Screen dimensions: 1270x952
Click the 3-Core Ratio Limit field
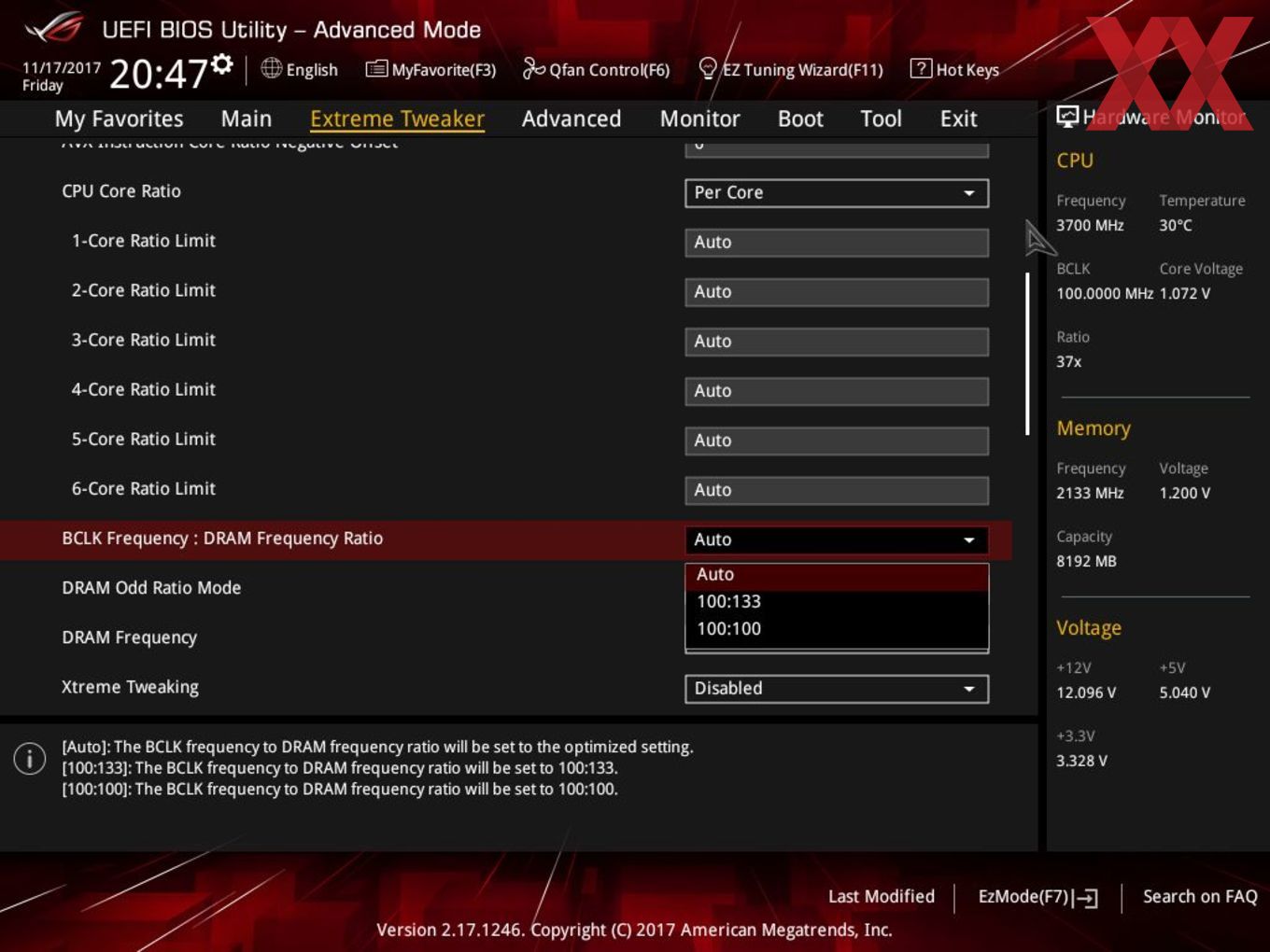(x=837, y=341)
